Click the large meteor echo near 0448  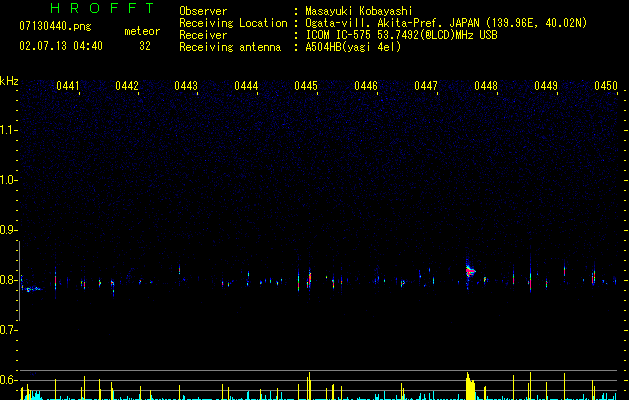[x=470, y=271]
